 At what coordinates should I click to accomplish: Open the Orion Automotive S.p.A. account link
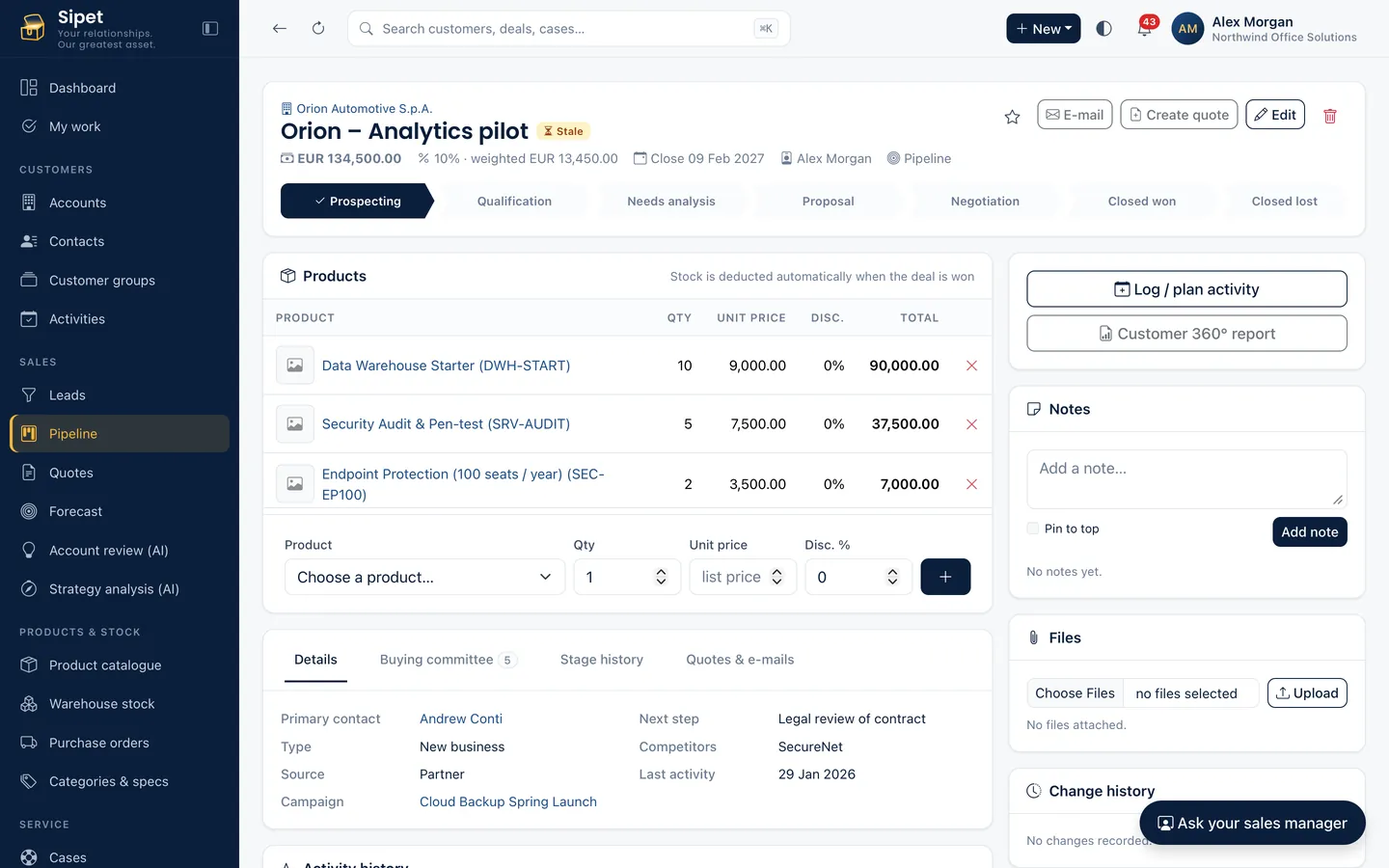click(x=364, y=109)
